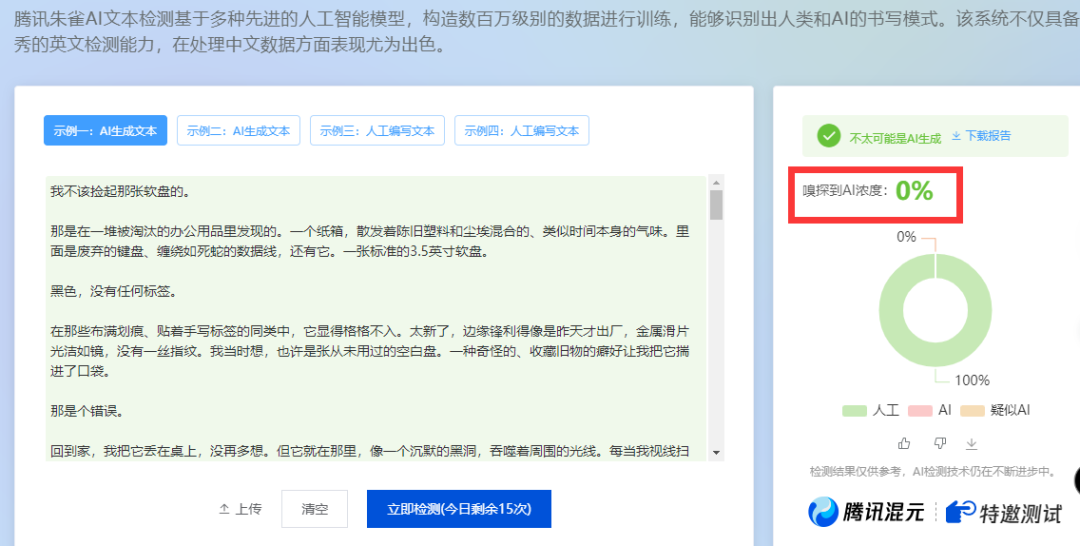Click the 0% AI concentration value
1080x546 pixels.
(914, 191)
